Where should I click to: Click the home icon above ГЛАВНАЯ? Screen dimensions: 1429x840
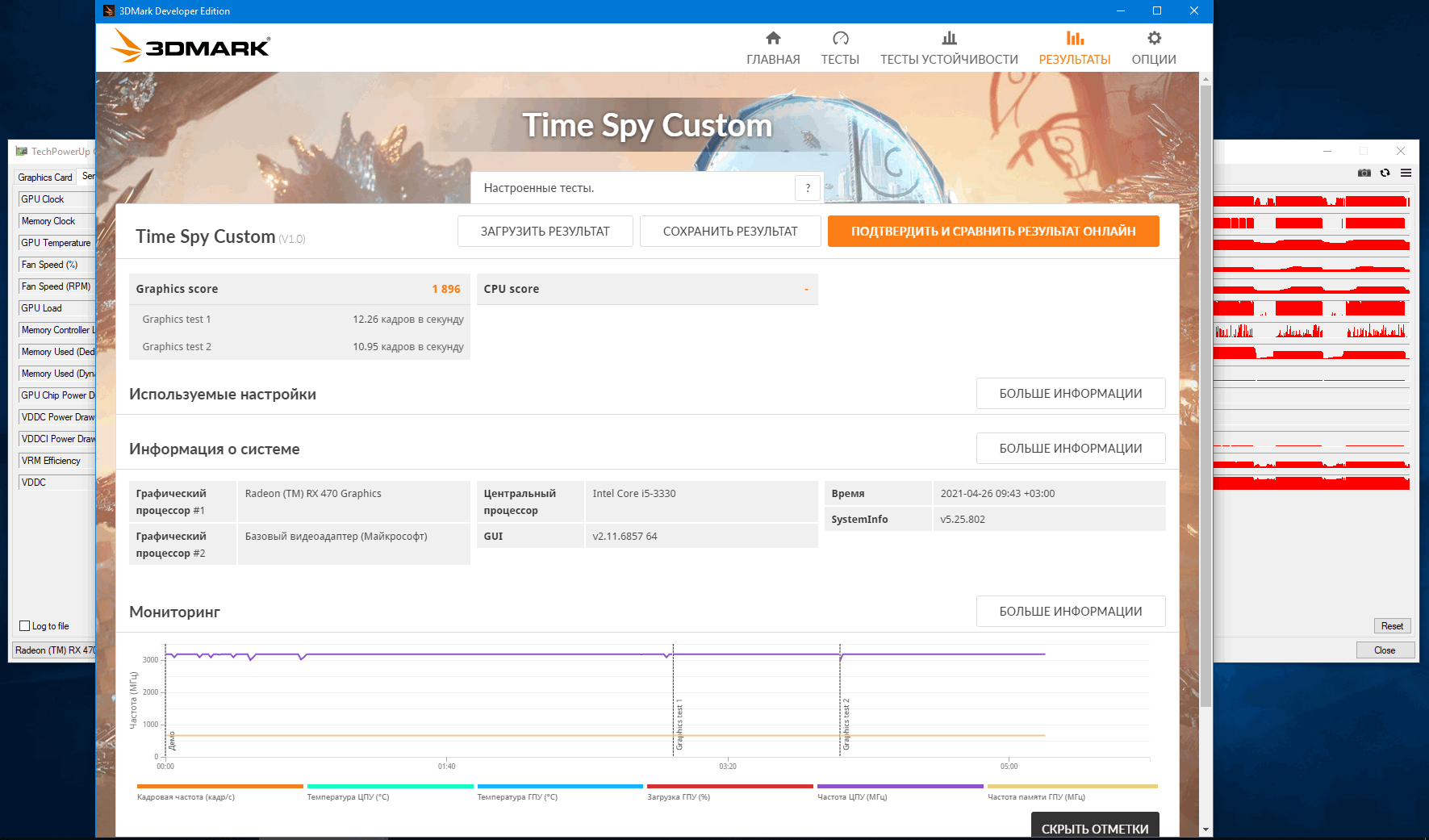pyautogui.click(x=773, y=38)
